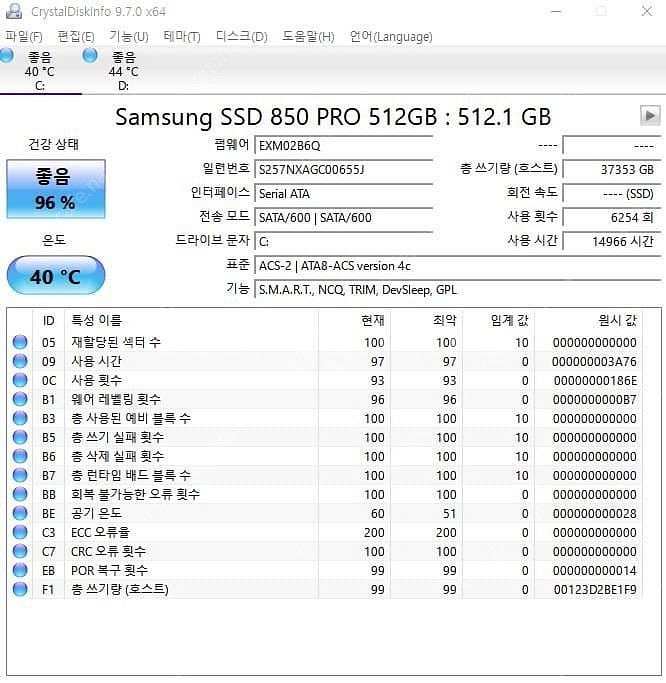
Task: Click the 임계 값 column header
Action: (498, 321)
